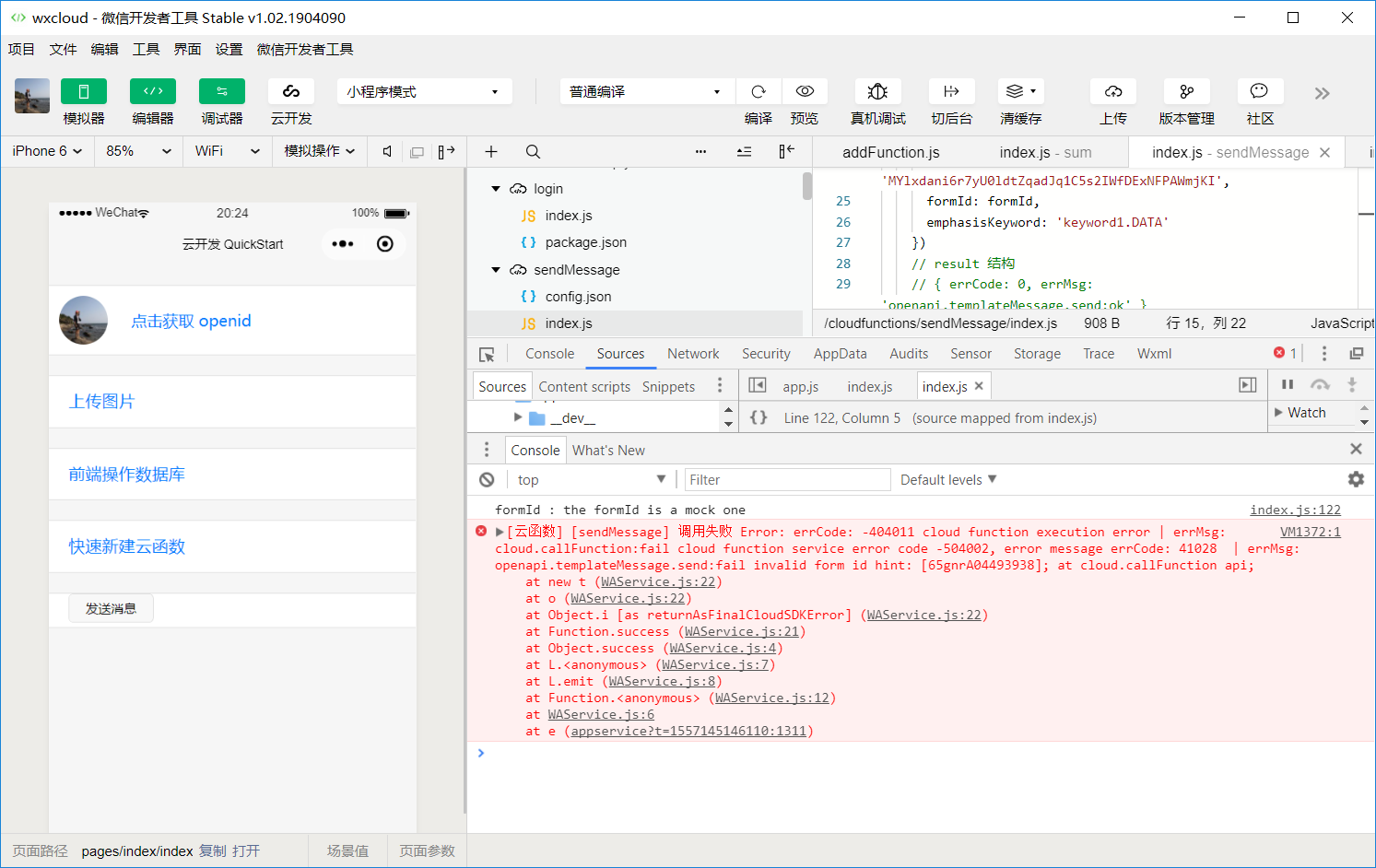Open the preview eye icon
Image resolution: width=1376 pixels, height=868 pixels.
pos(805,91)
